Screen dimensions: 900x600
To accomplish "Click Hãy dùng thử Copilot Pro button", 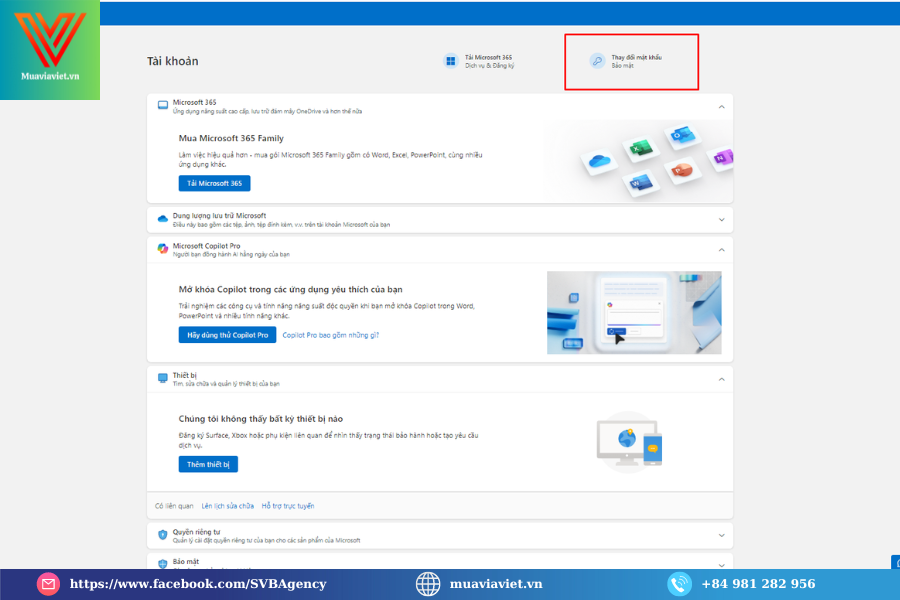I will 227,335.
